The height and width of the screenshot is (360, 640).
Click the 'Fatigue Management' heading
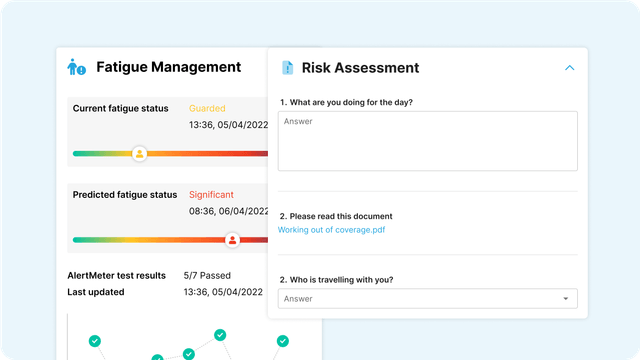point(169,67)
